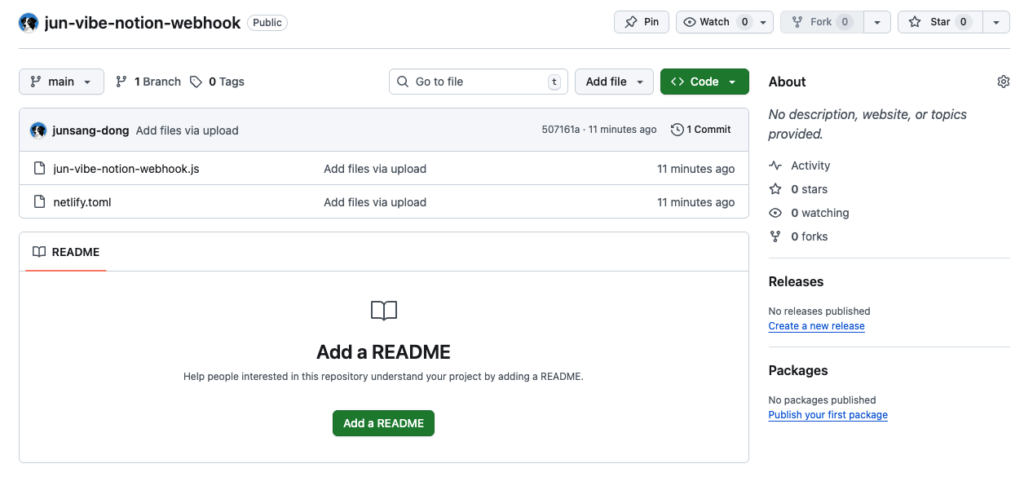Viewport: 1024px width, 477px height.
Task: Open file netlify.toml
Action: 82,202
